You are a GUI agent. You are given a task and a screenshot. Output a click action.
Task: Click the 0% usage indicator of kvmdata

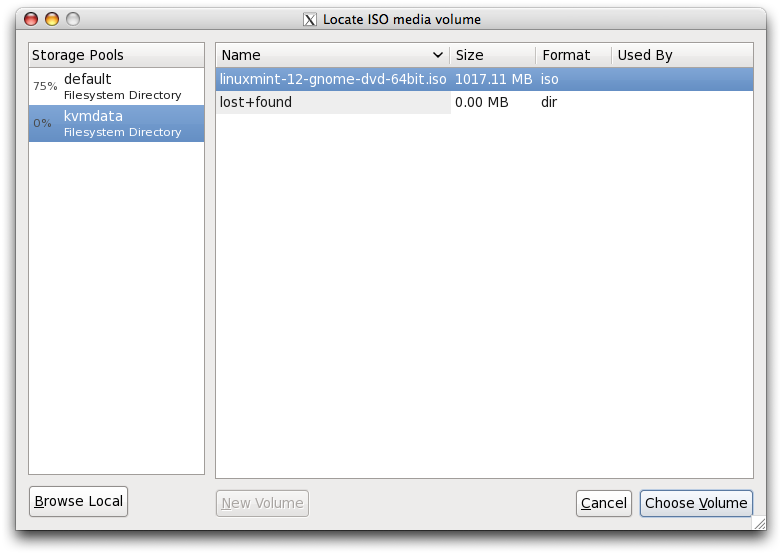[x=42, y=123]
